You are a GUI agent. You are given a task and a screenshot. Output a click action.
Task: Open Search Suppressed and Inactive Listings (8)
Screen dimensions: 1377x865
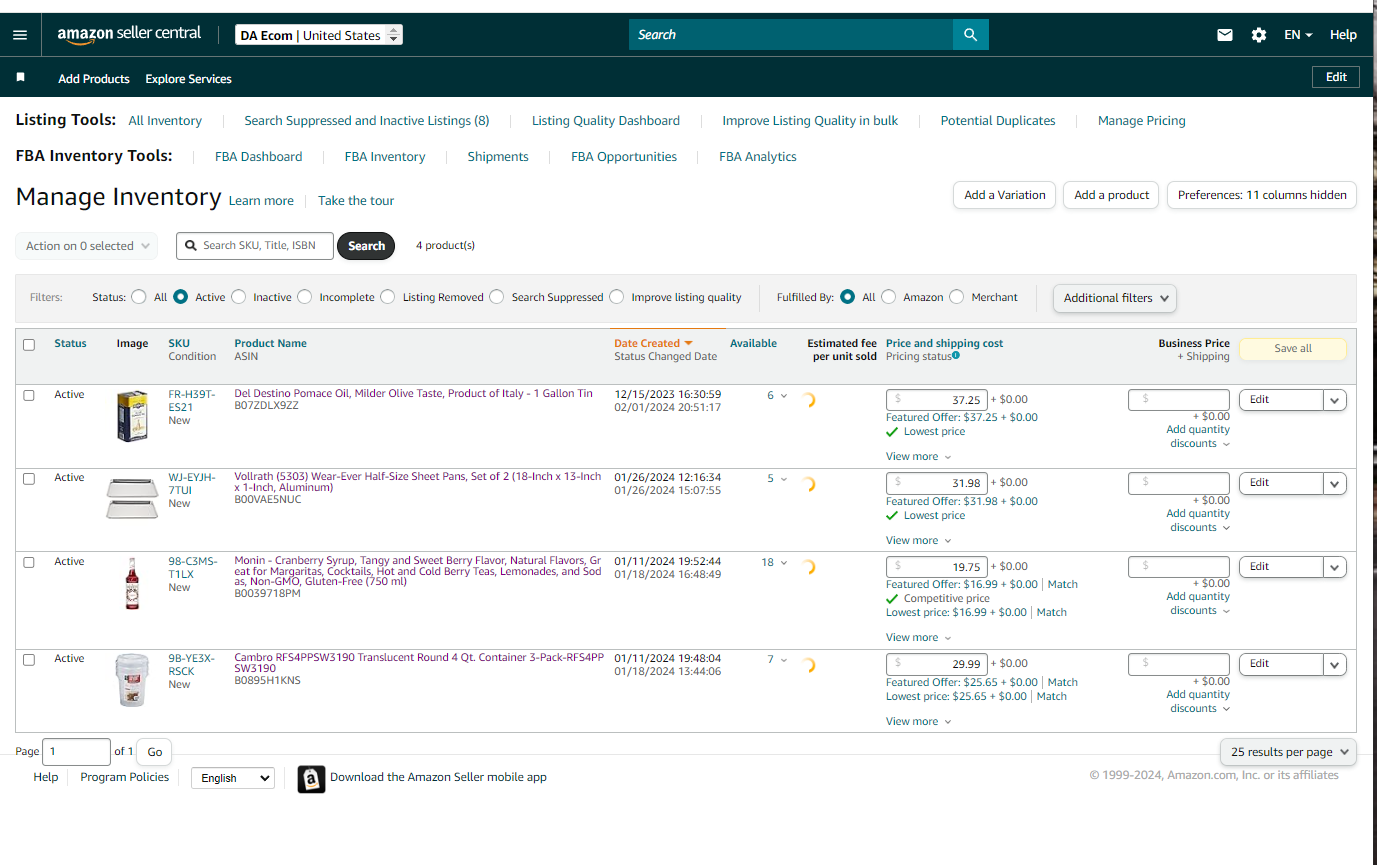click(367, 121)
